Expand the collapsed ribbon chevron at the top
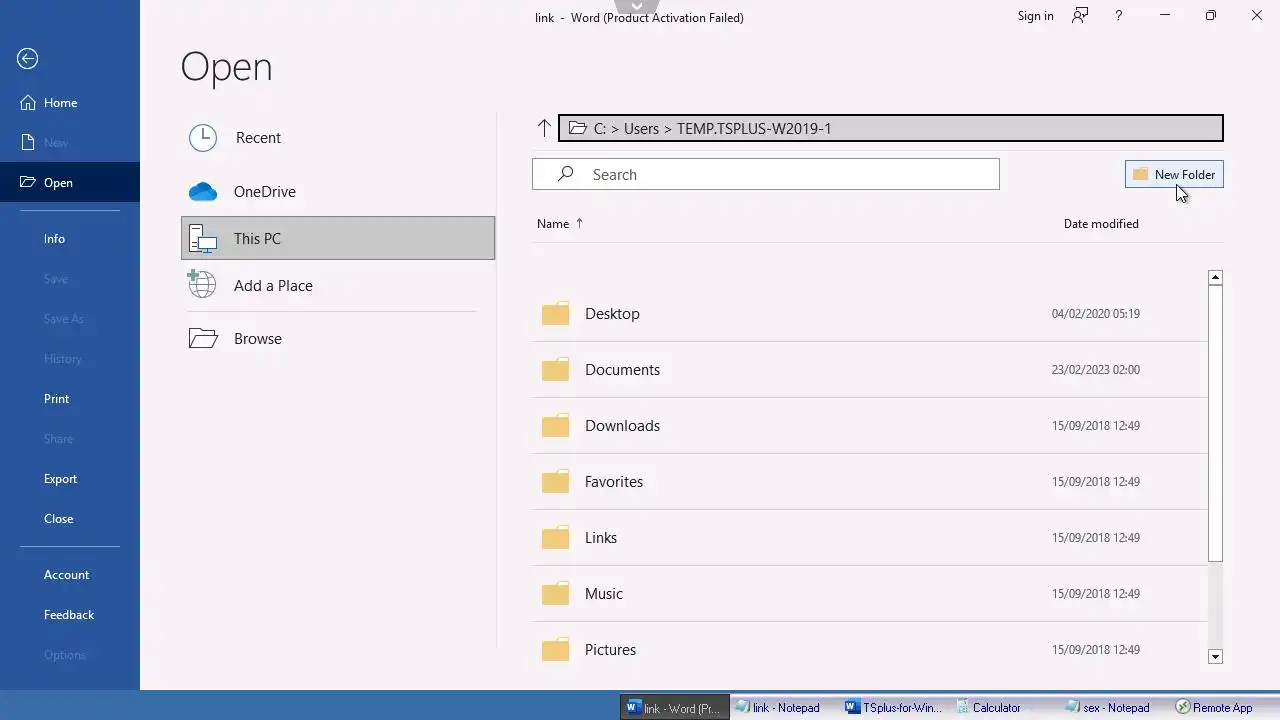 pos(638,6)
